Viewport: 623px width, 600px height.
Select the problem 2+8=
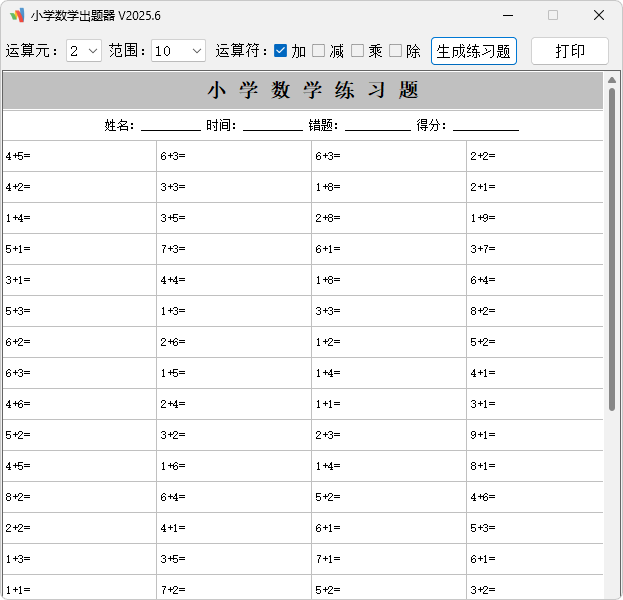pos(328,218)
